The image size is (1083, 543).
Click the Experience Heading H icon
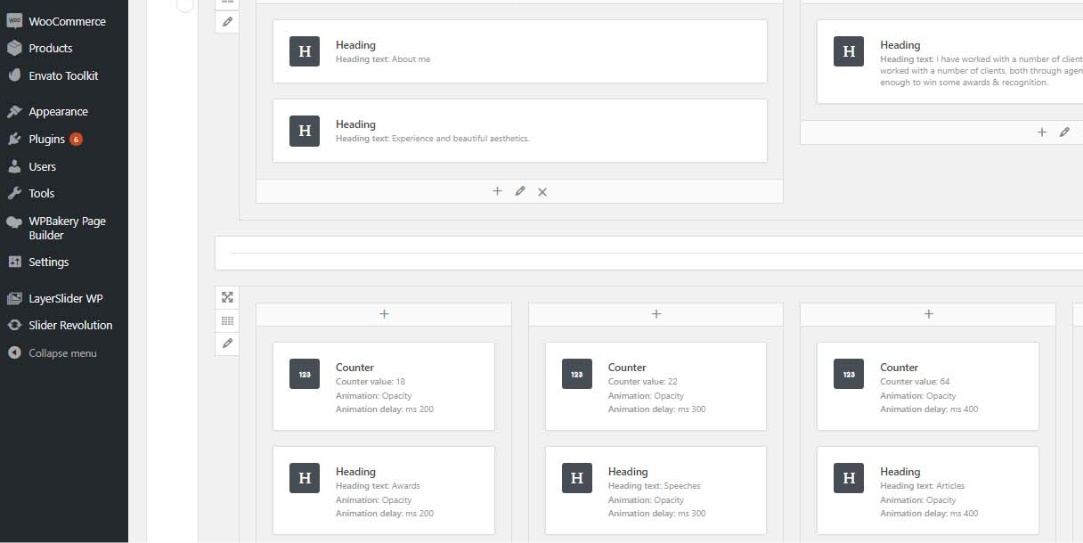[305, 131]
